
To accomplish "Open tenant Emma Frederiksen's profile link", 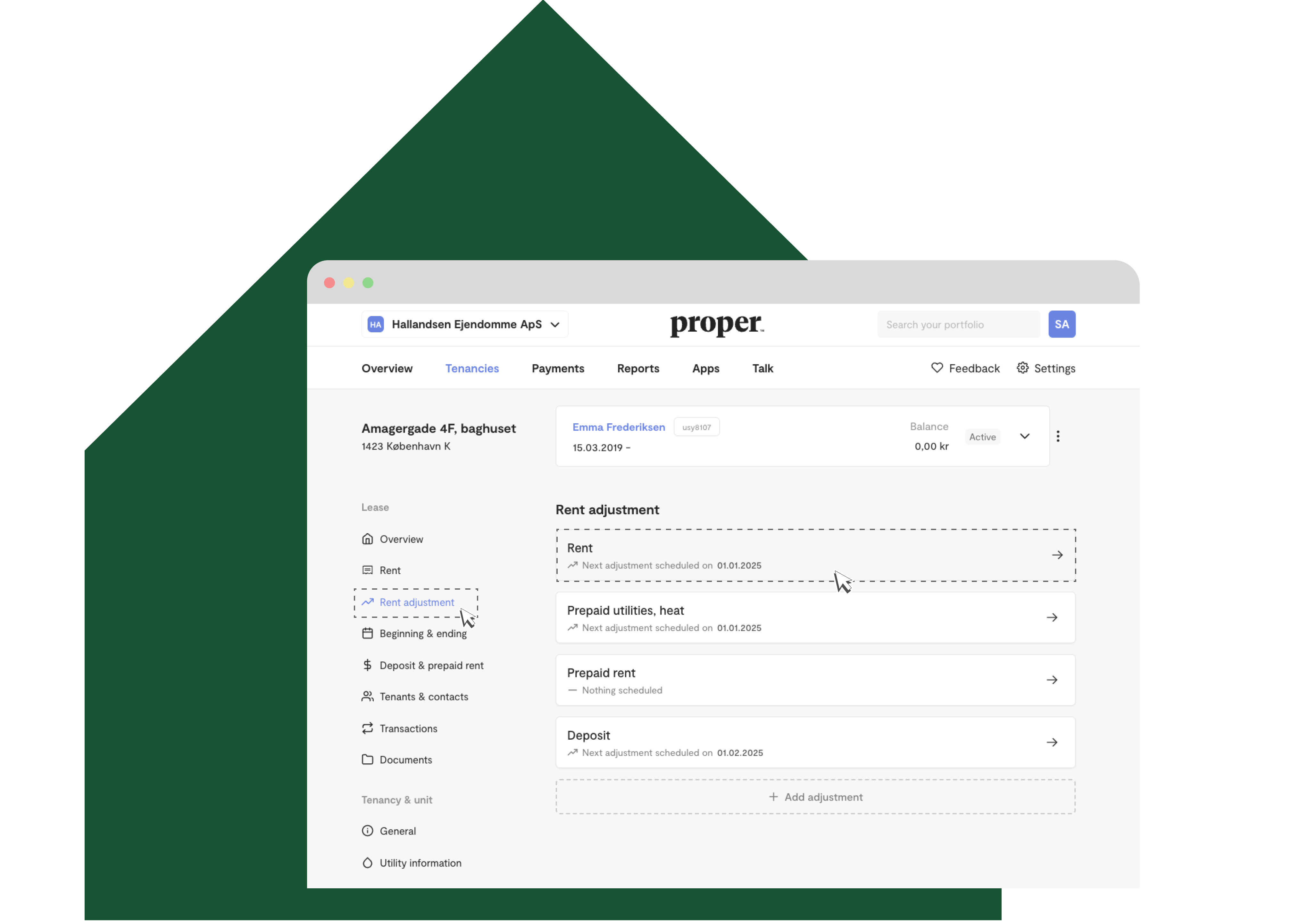I will click(x=619, y=427).
